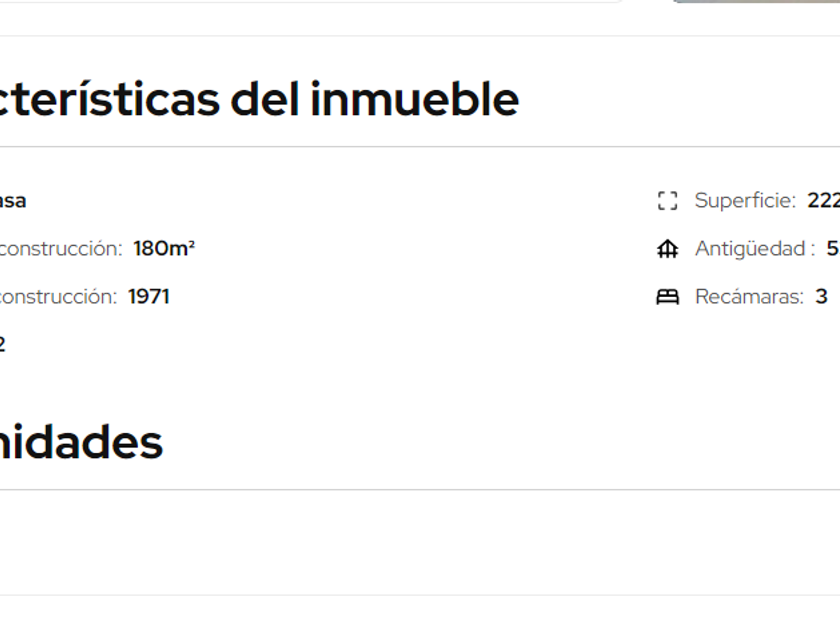This screenshot has width=840, height=630.
Task: Click the Recámaras value 3
Action: (x=821, y=297)
